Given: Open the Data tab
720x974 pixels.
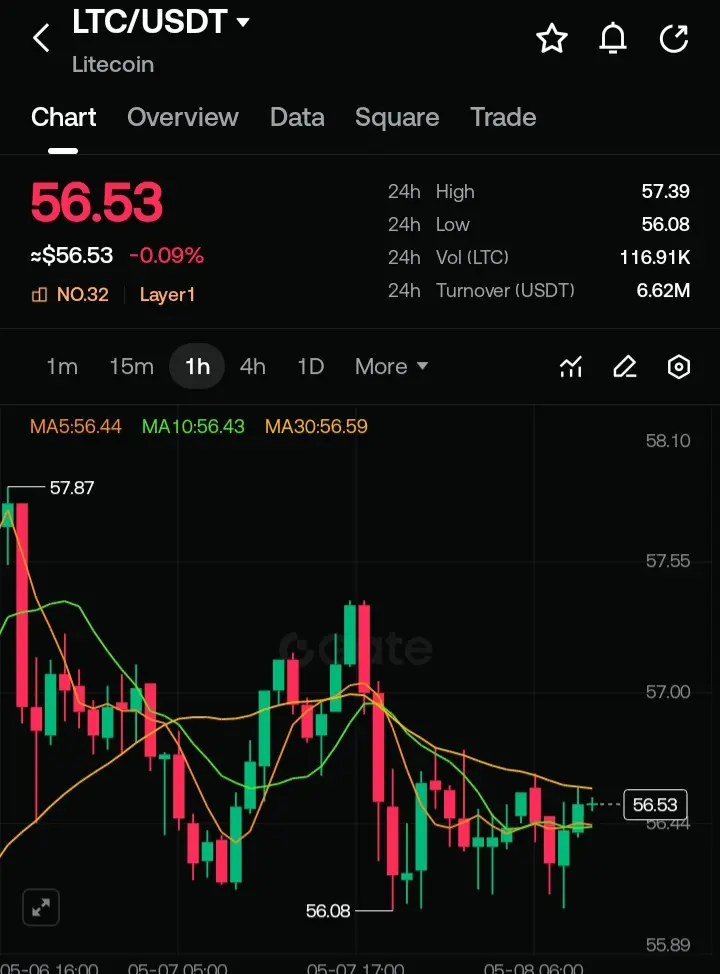Looking at the screenshot, I should tap(297, 117).
